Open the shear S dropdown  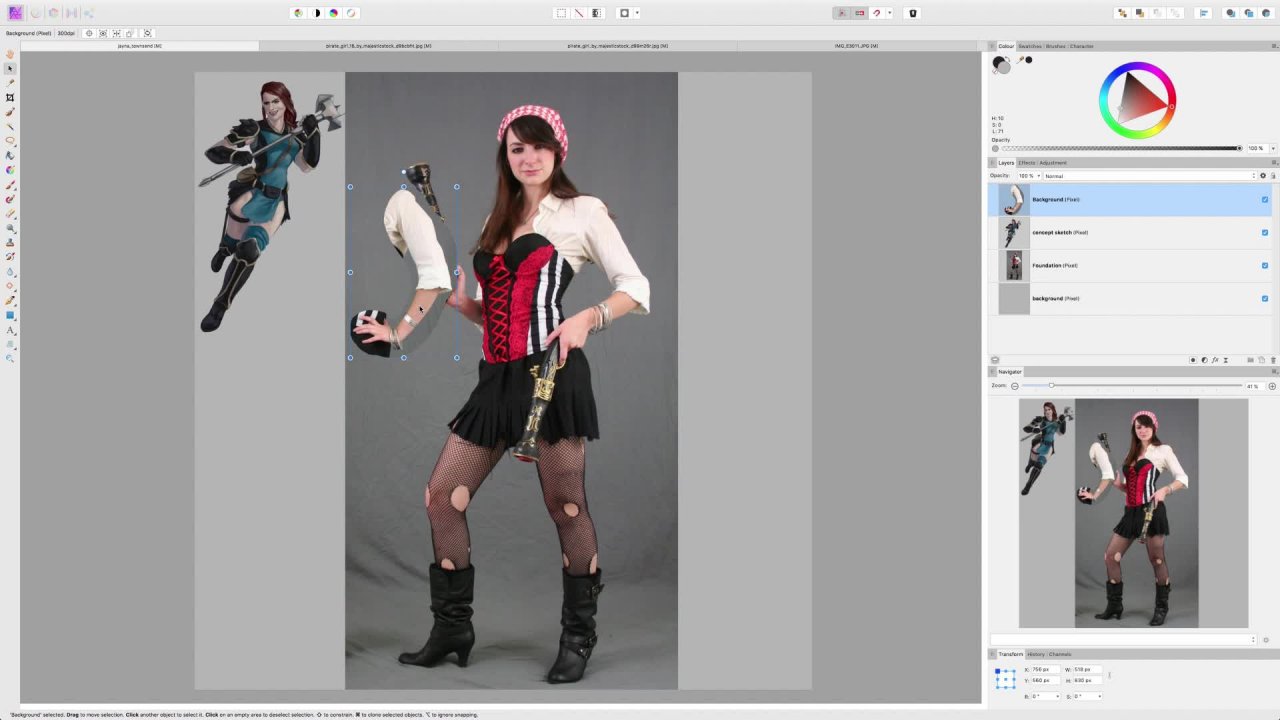(x=1099, y=696)
